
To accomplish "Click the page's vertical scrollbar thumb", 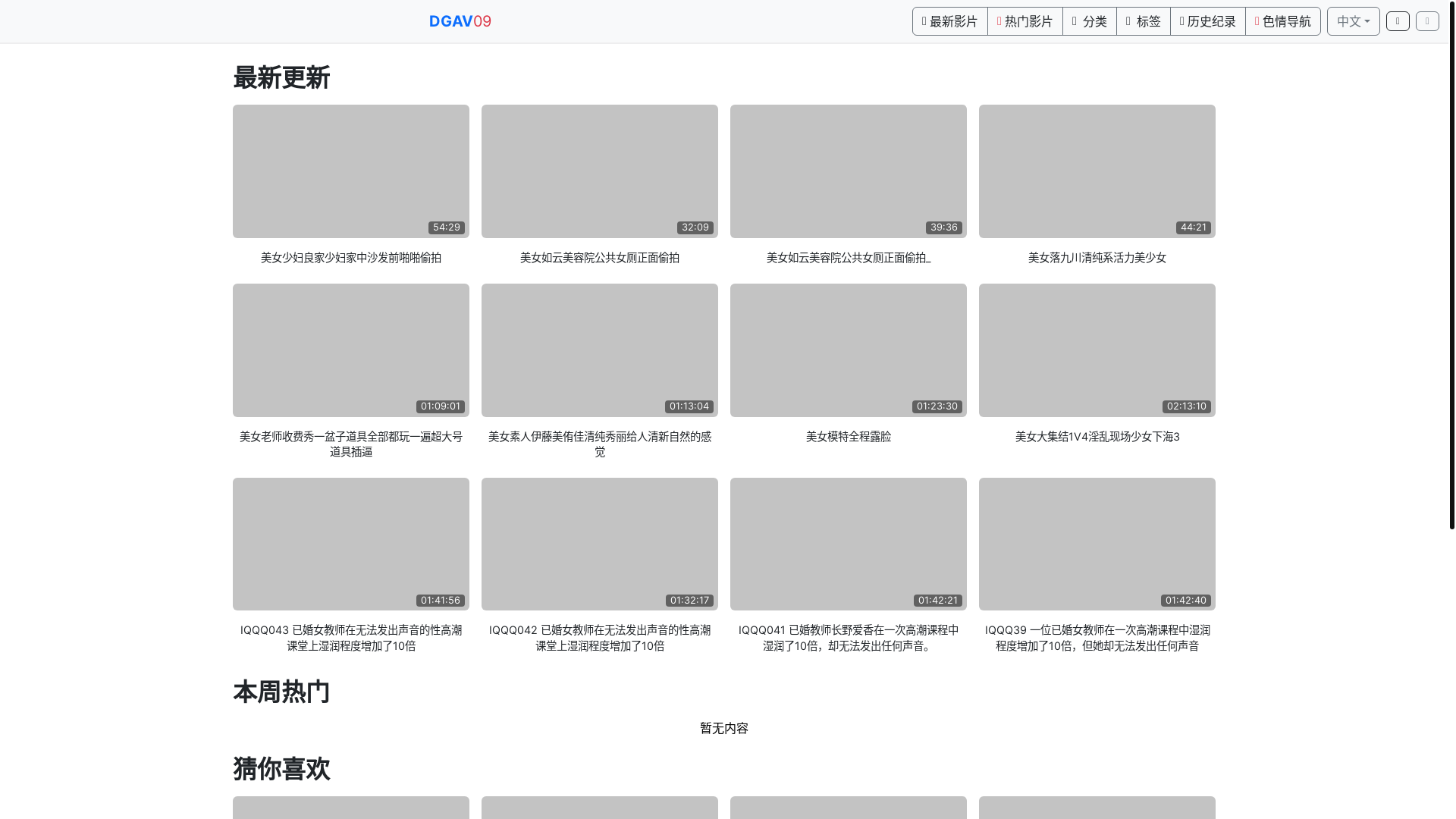I will tap(1451, 265).
